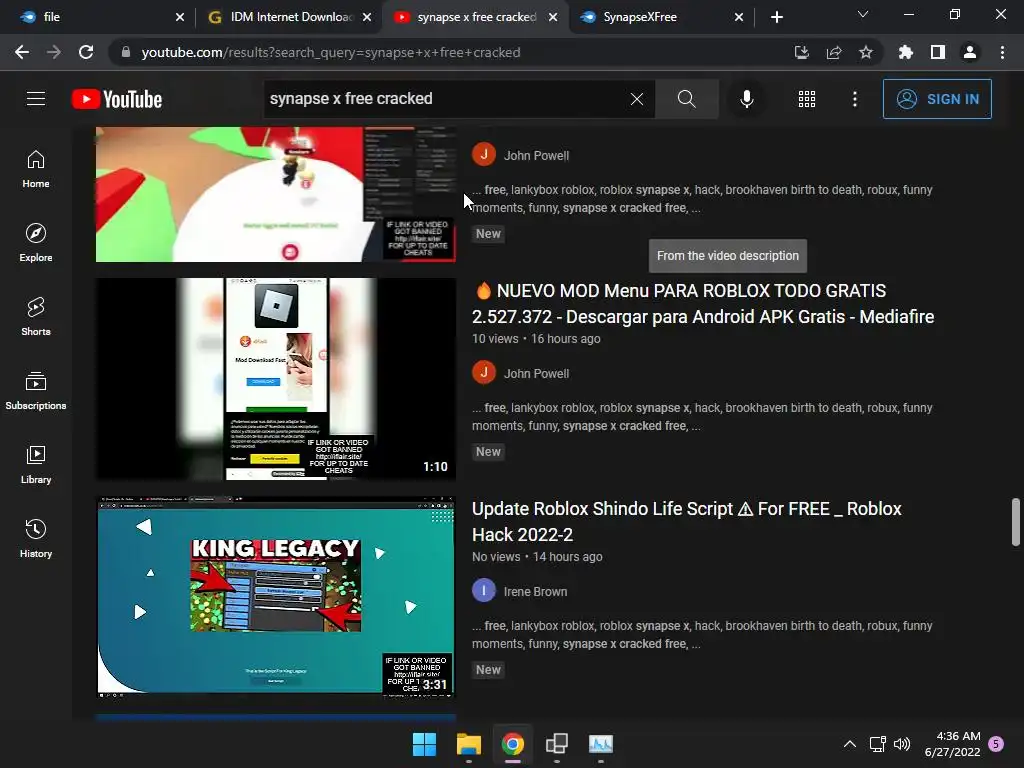Viewport: 1024px width, 768px height.
Task: Open Subscriptions in the sidebar
Action: [x=36, y=391]
